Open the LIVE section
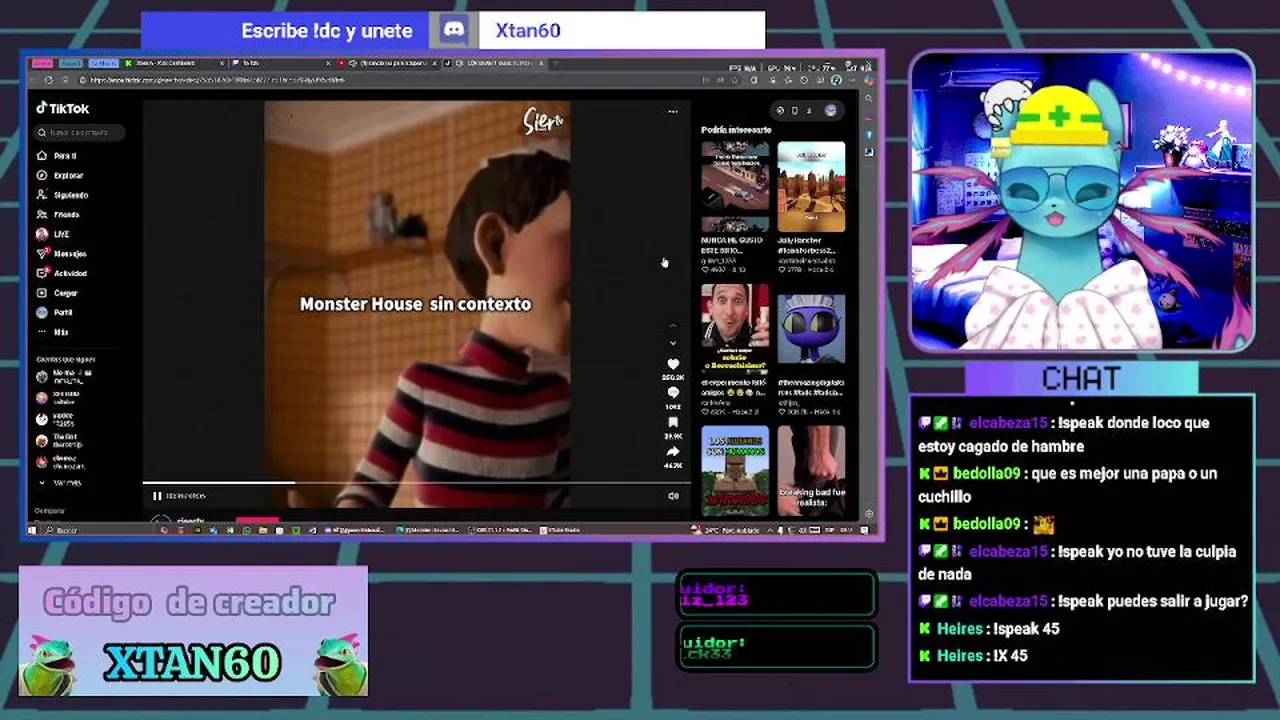Image resolution: width=1280 pixels, height=720 pixels. point(53,234)
